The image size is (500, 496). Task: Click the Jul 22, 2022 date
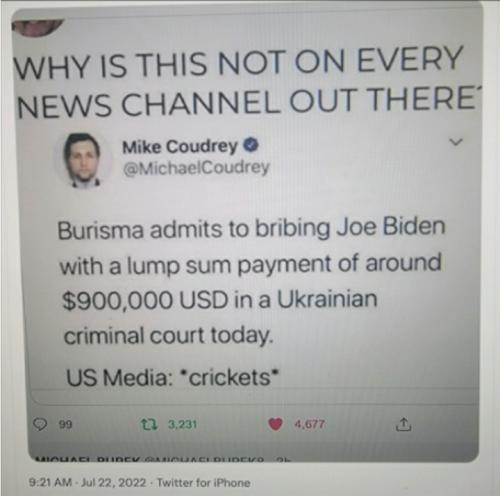[x=114, y=483]
